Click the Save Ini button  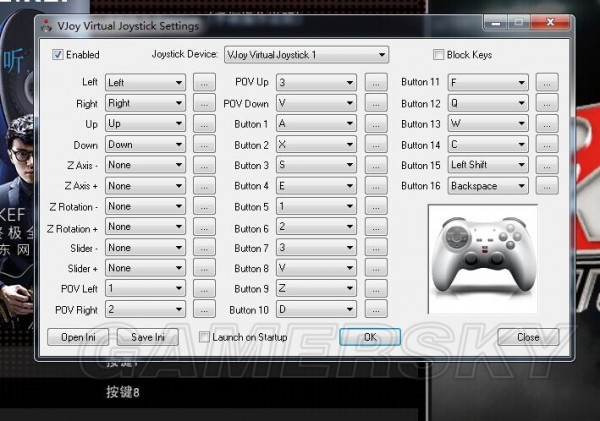(x=148, y=337)
